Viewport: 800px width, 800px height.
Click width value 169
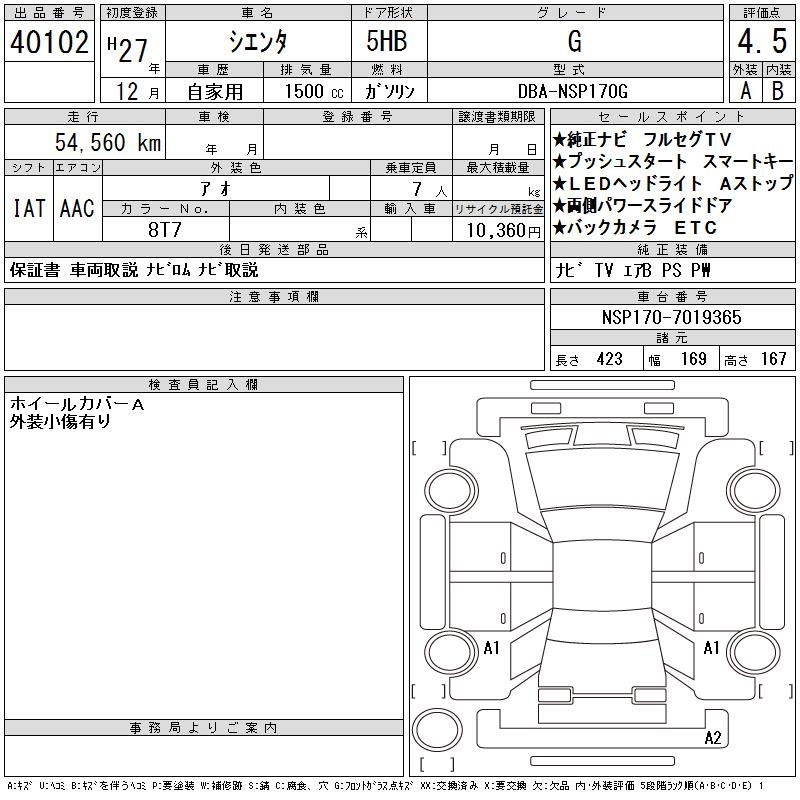[x=693, y=359]
